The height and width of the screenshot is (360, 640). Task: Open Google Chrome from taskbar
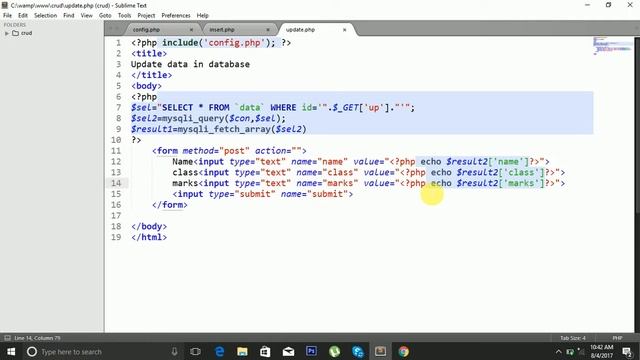point(404,351)
